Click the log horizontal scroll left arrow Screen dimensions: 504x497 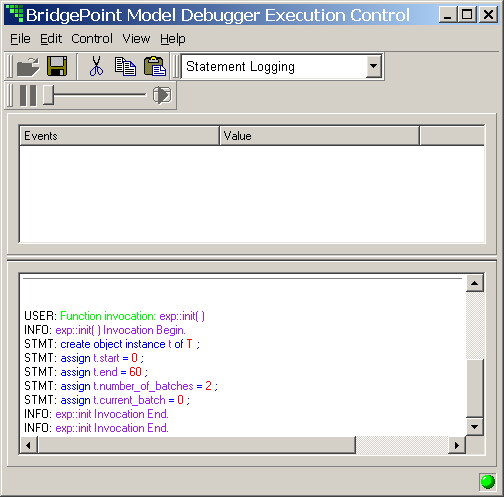(x=29, y=445)
